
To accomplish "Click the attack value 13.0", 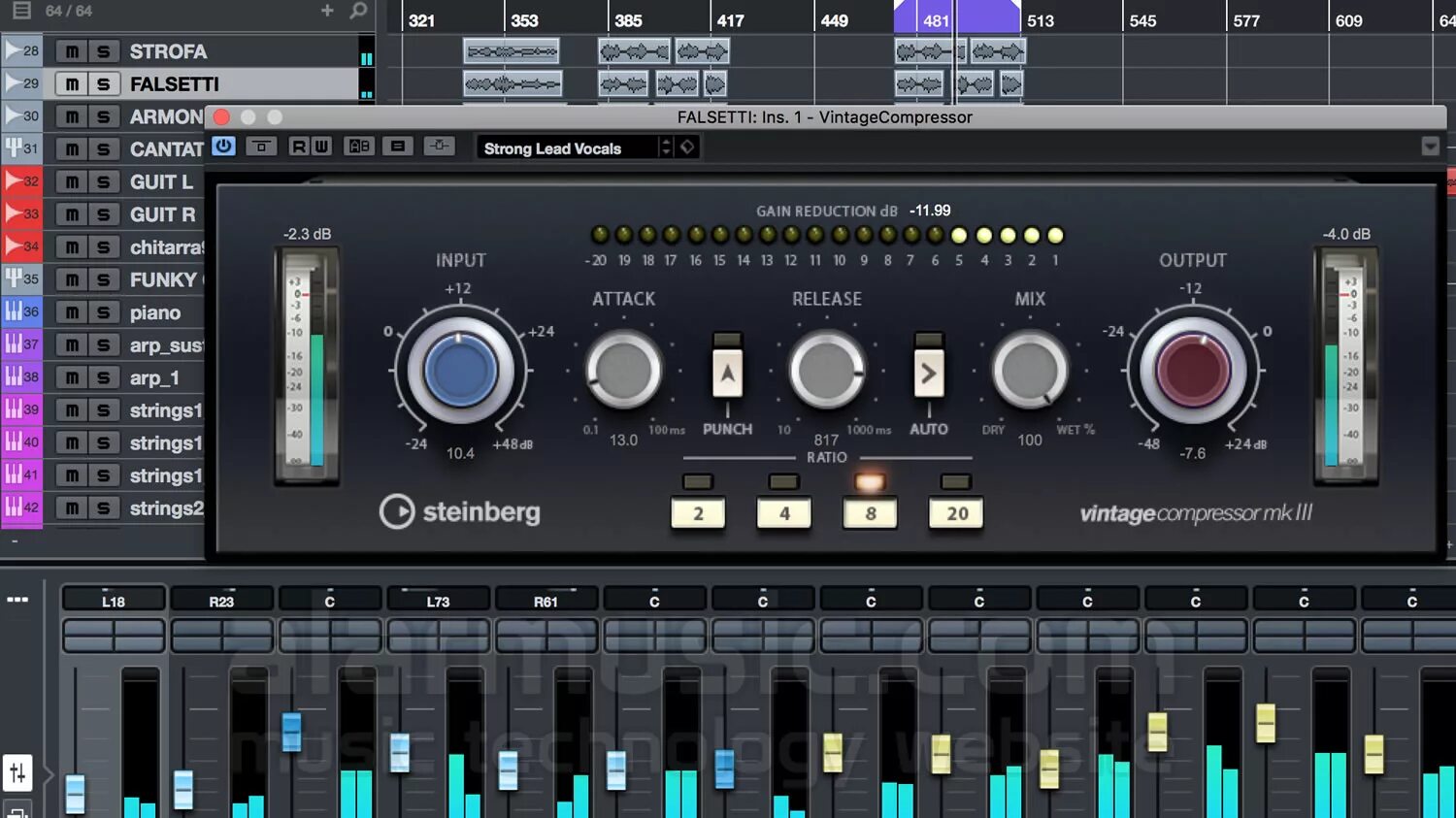I will (623, 440).
